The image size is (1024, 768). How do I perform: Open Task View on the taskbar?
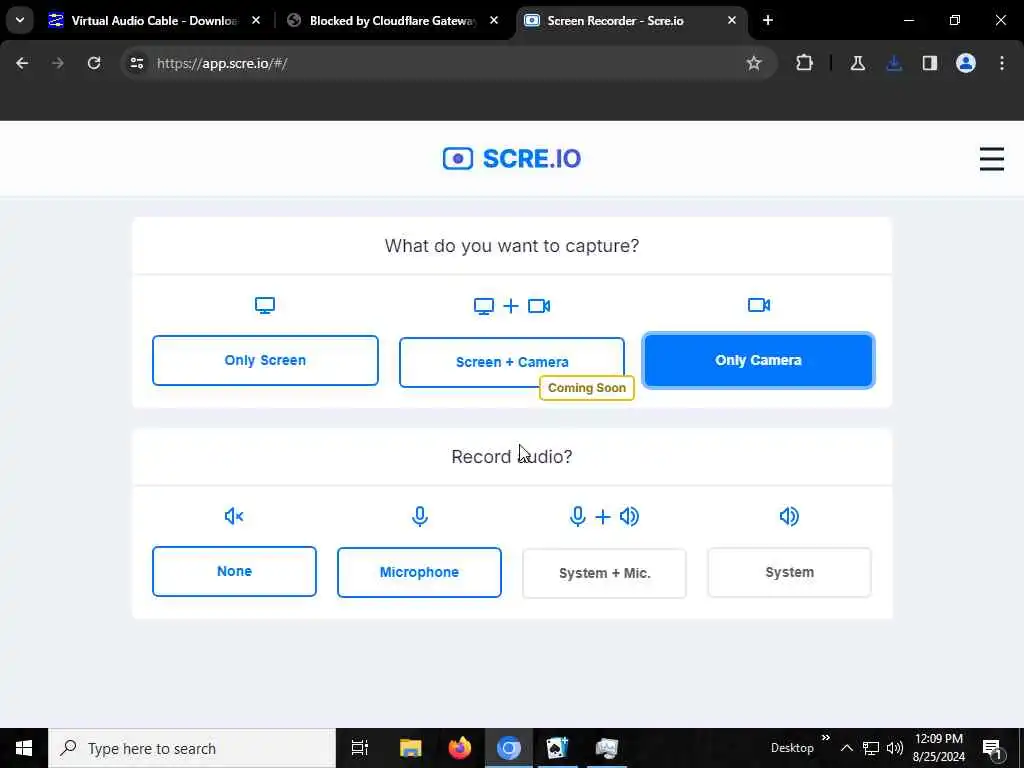tap(360, 748)
